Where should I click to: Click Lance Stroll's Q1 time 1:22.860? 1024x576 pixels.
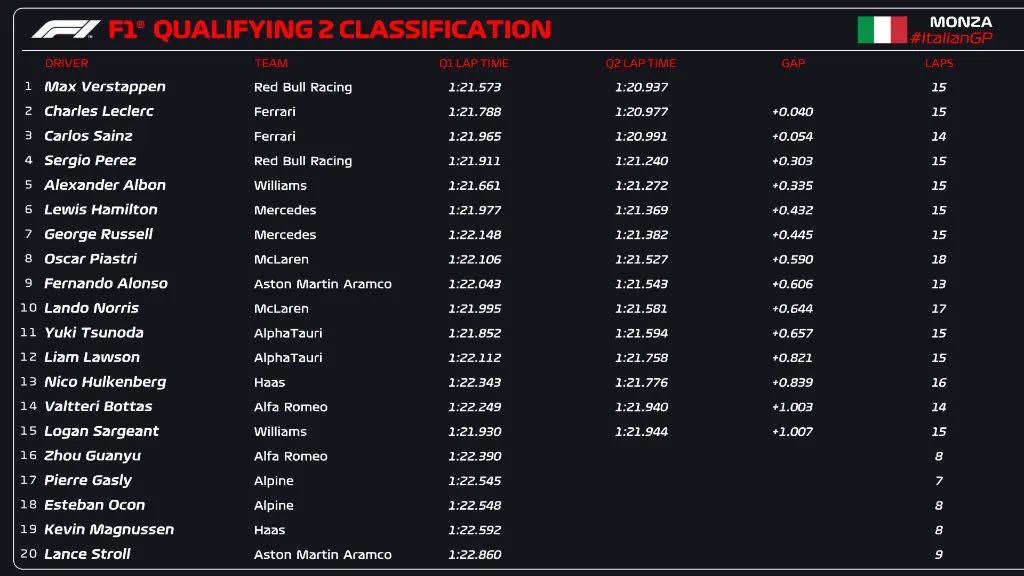pos(474,555)
